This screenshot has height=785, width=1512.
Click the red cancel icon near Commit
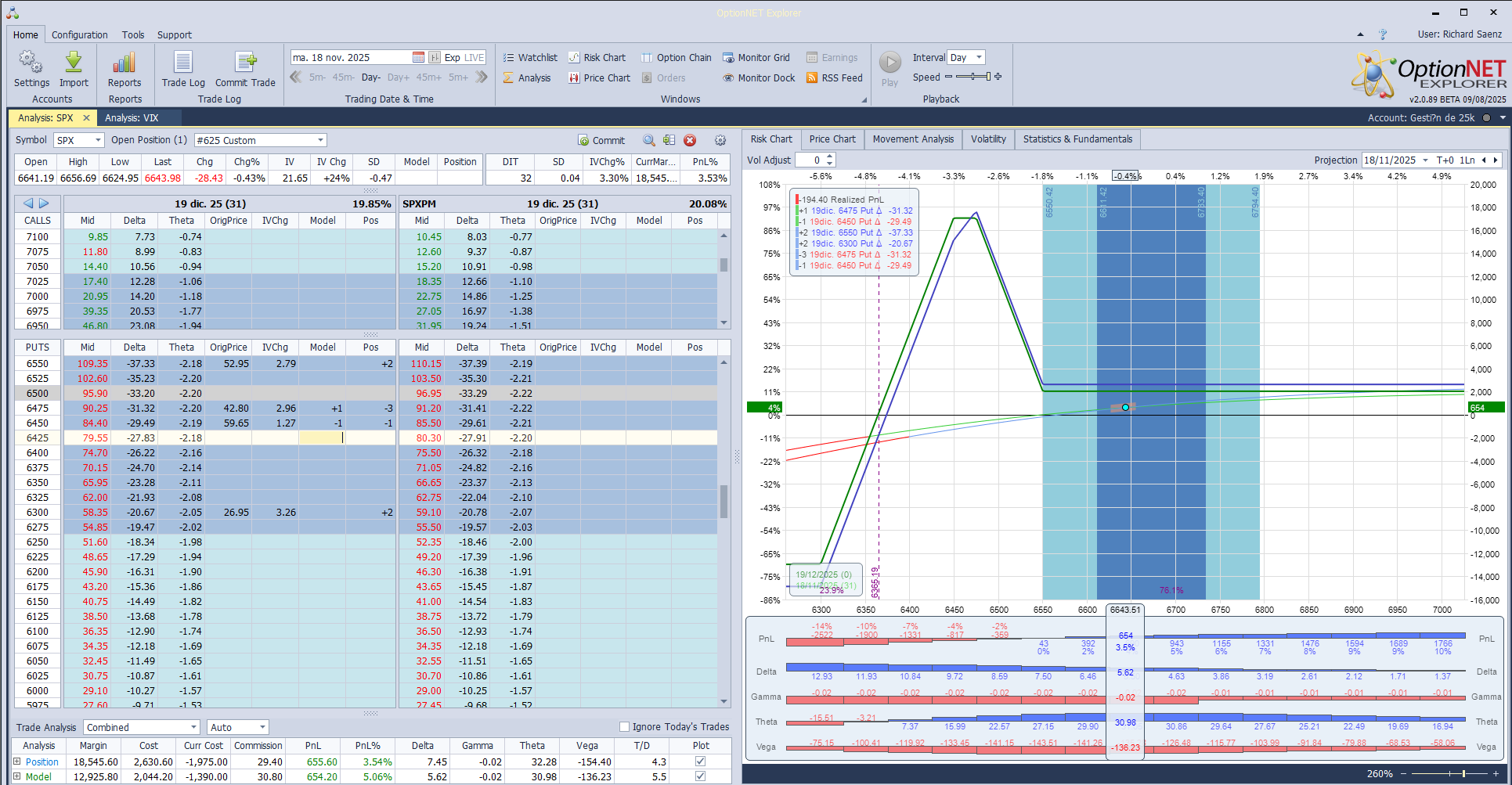click(x=690, y=141)
